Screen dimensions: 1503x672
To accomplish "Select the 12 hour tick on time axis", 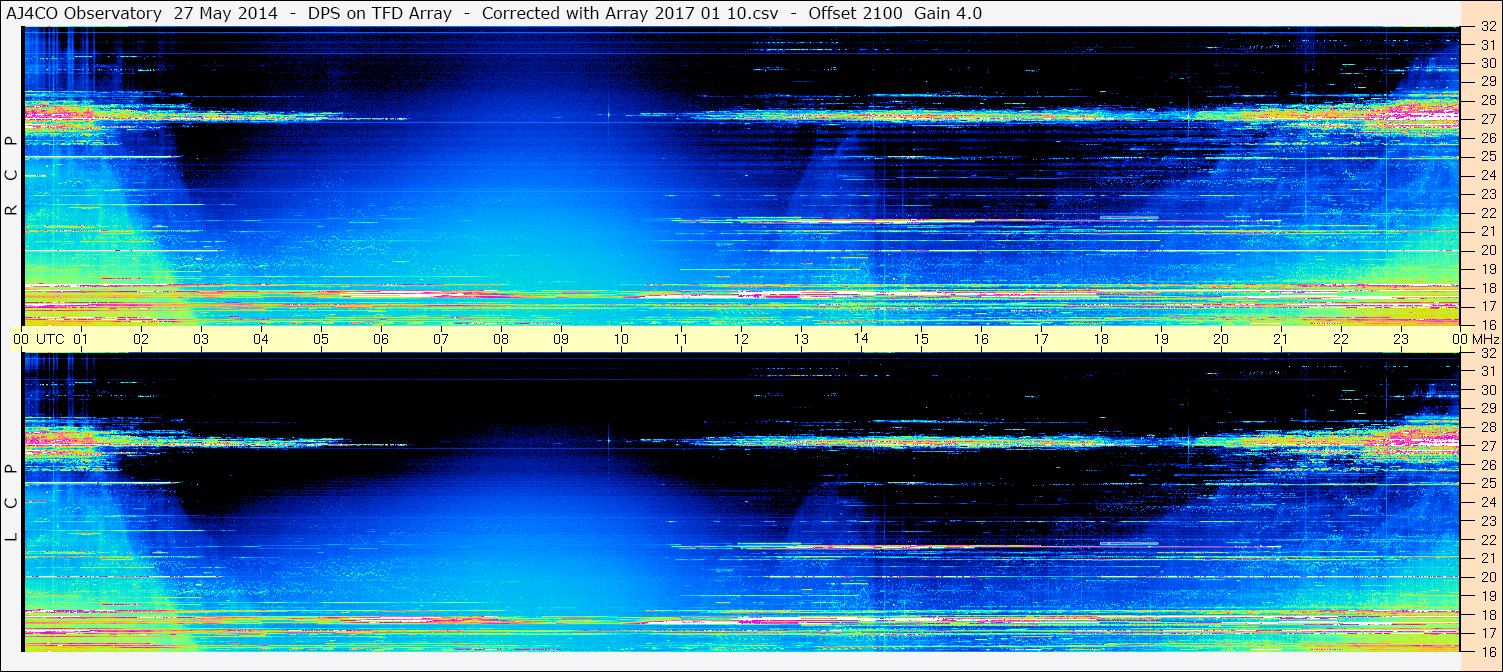I will click(x=741, y=339).
